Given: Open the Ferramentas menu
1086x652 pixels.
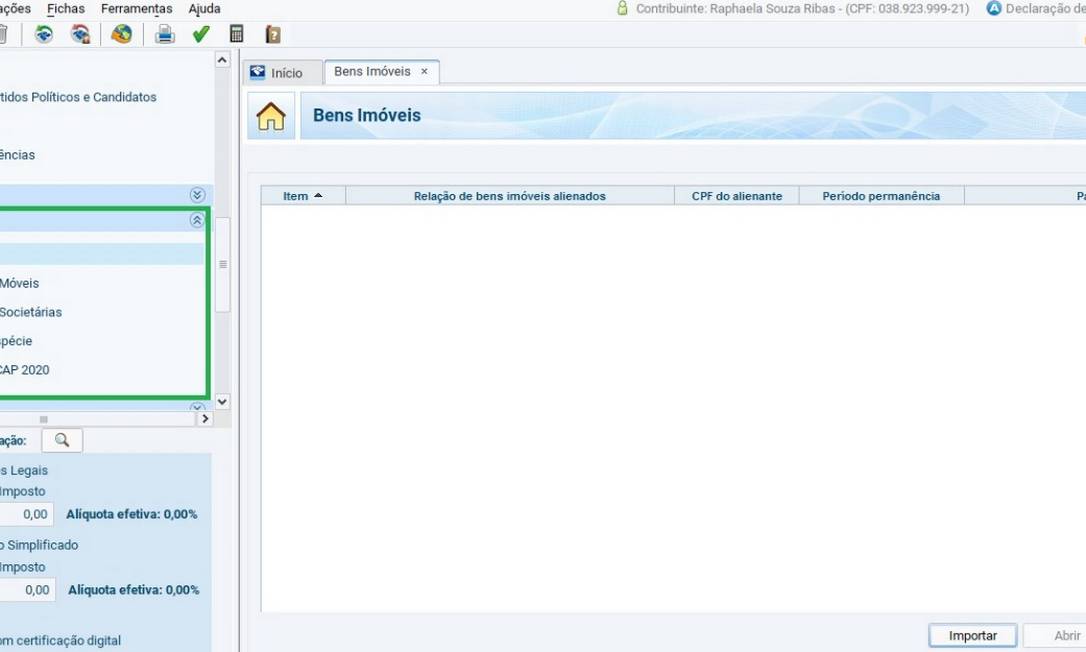Looking at the screenshot, I should [x=137, y=8].
